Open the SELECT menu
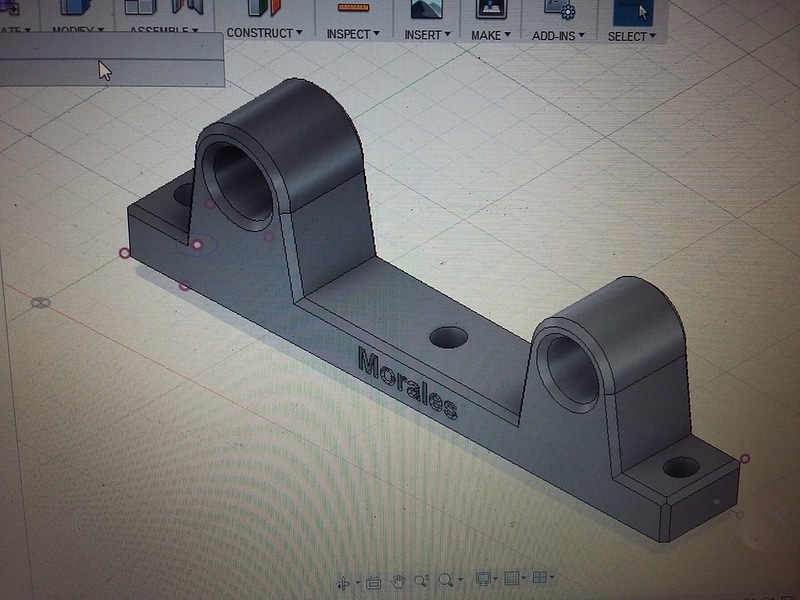This screenshot has width=800, height=600. [631, 37]
